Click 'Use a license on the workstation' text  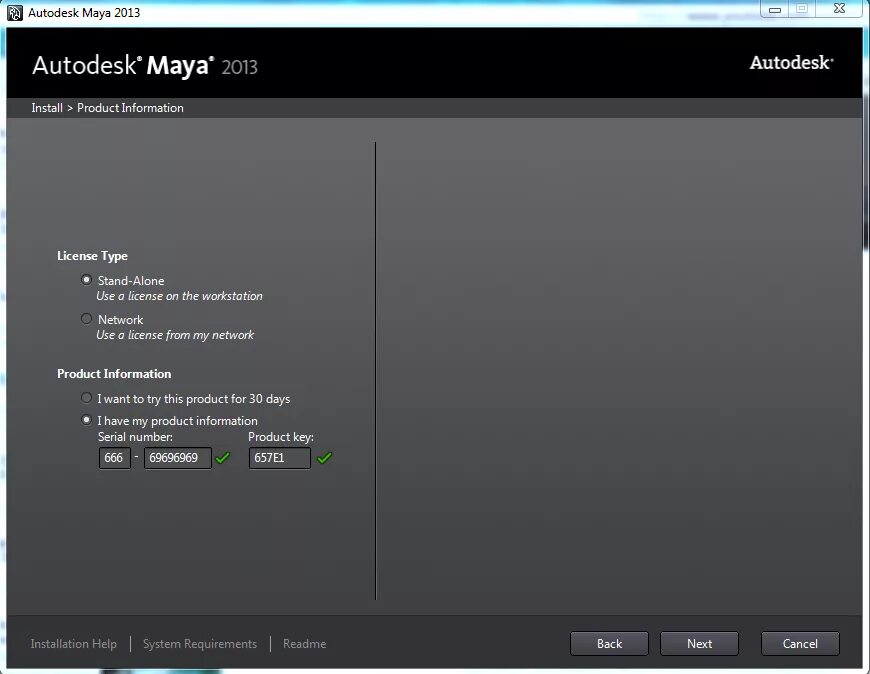179,296
